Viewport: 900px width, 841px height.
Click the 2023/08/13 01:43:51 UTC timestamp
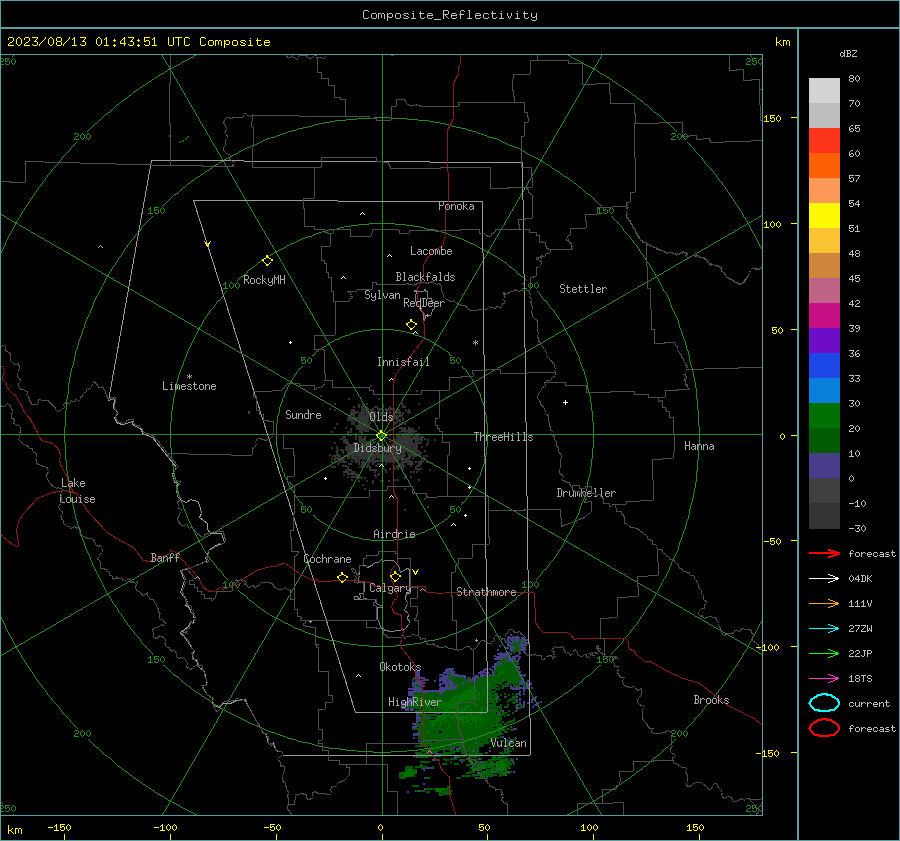click(x=87, y=42)
